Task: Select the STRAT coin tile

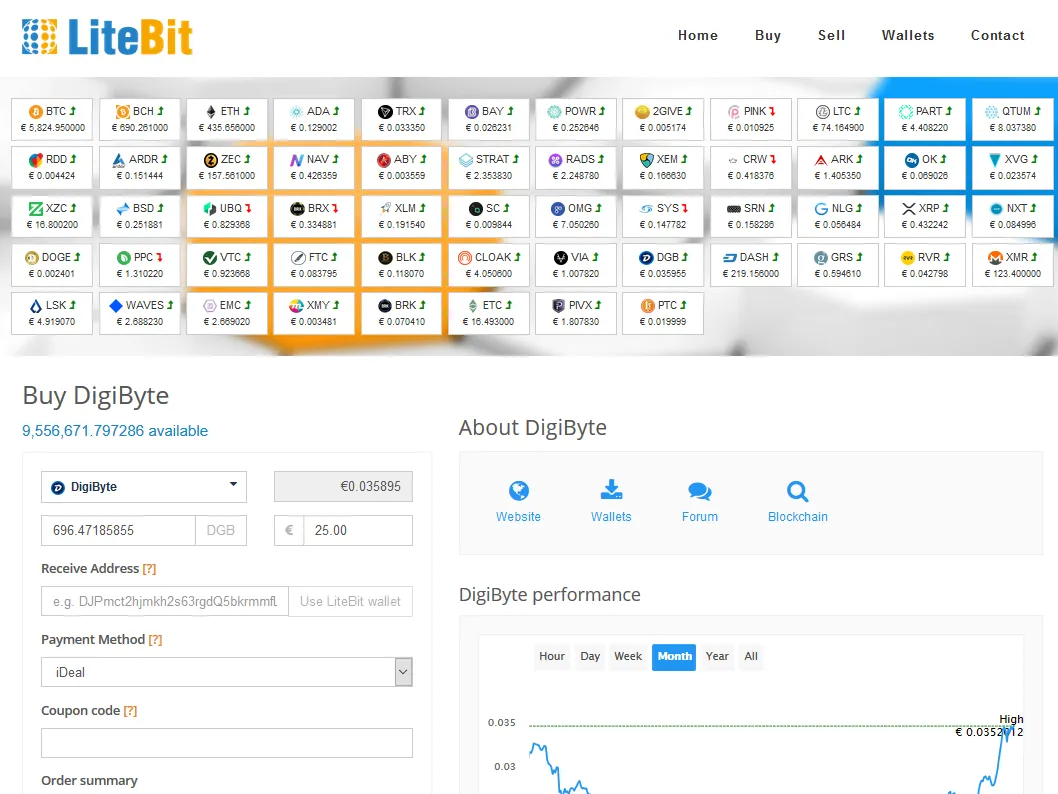Action: pos(489,167)
